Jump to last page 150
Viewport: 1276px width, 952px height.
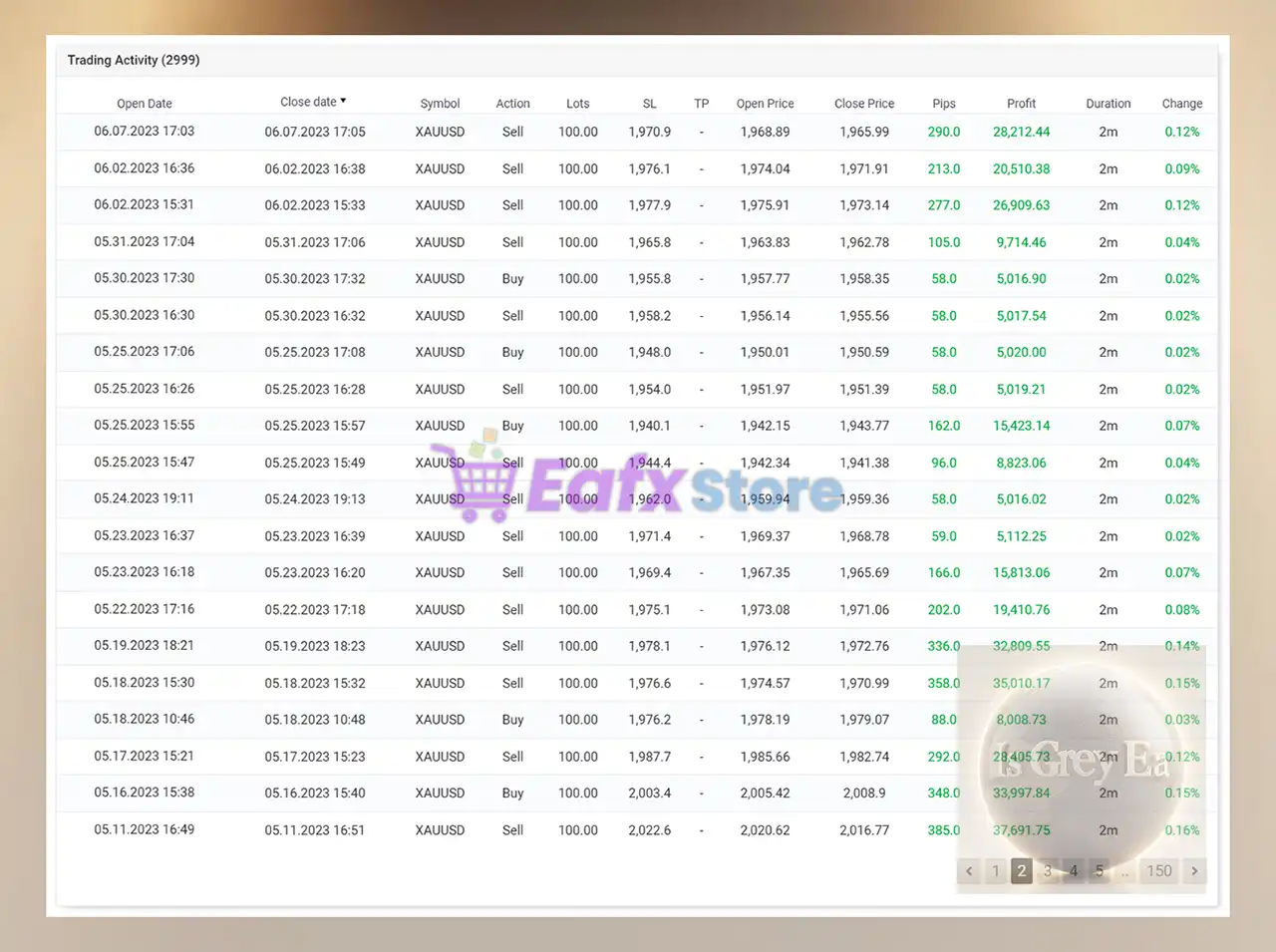point(1159,871)
